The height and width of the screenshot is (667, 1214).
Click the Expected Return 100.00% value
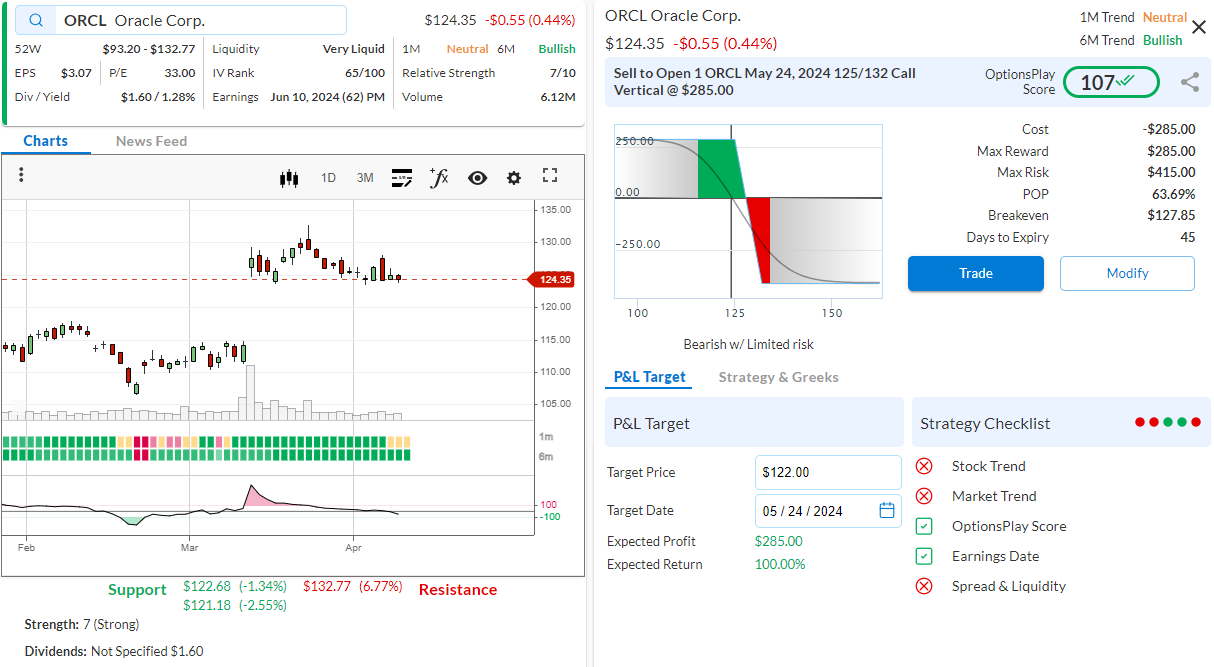(x=780, y=564)
